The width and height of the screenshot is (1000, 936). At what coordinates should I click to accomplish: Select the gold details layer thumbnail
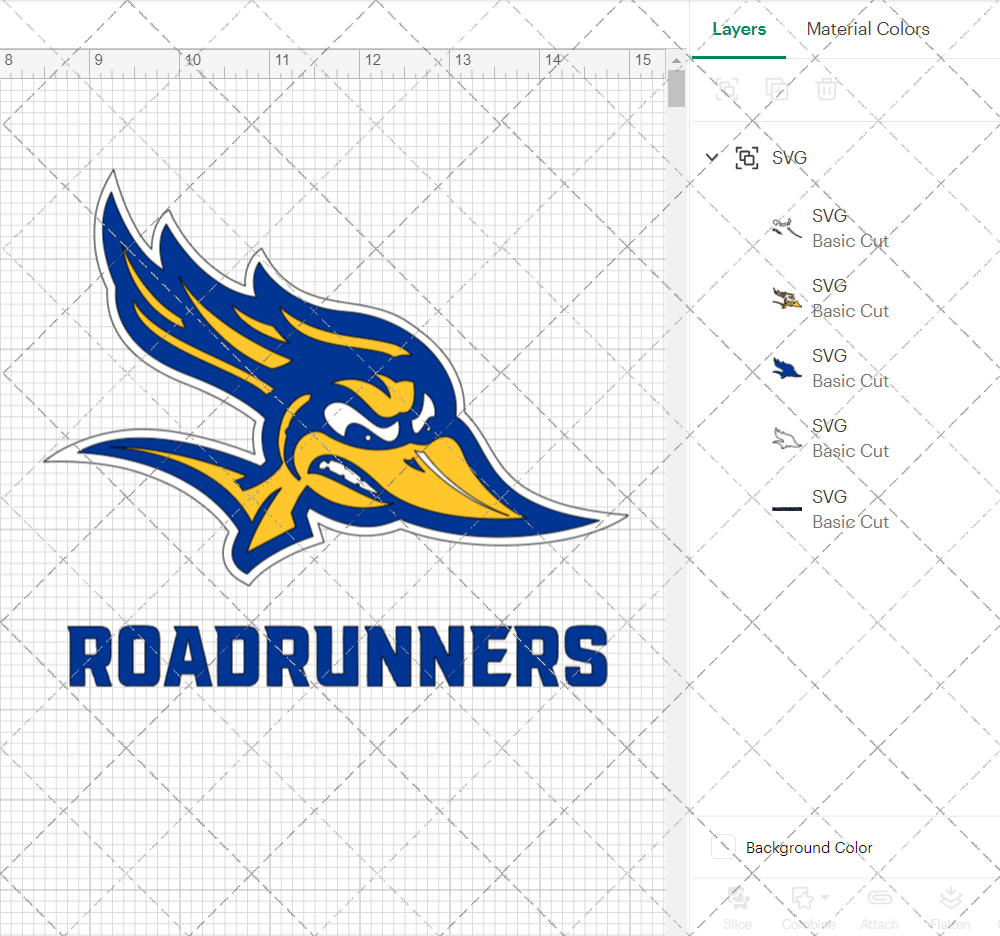[x=786, y=298]
